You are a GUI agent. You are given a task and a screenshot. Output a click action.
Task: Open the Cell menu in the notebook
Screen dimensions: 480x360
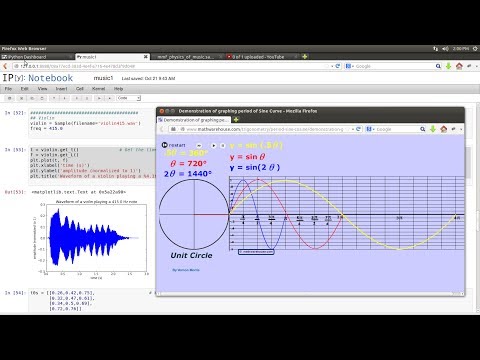[x=80, y=89]
